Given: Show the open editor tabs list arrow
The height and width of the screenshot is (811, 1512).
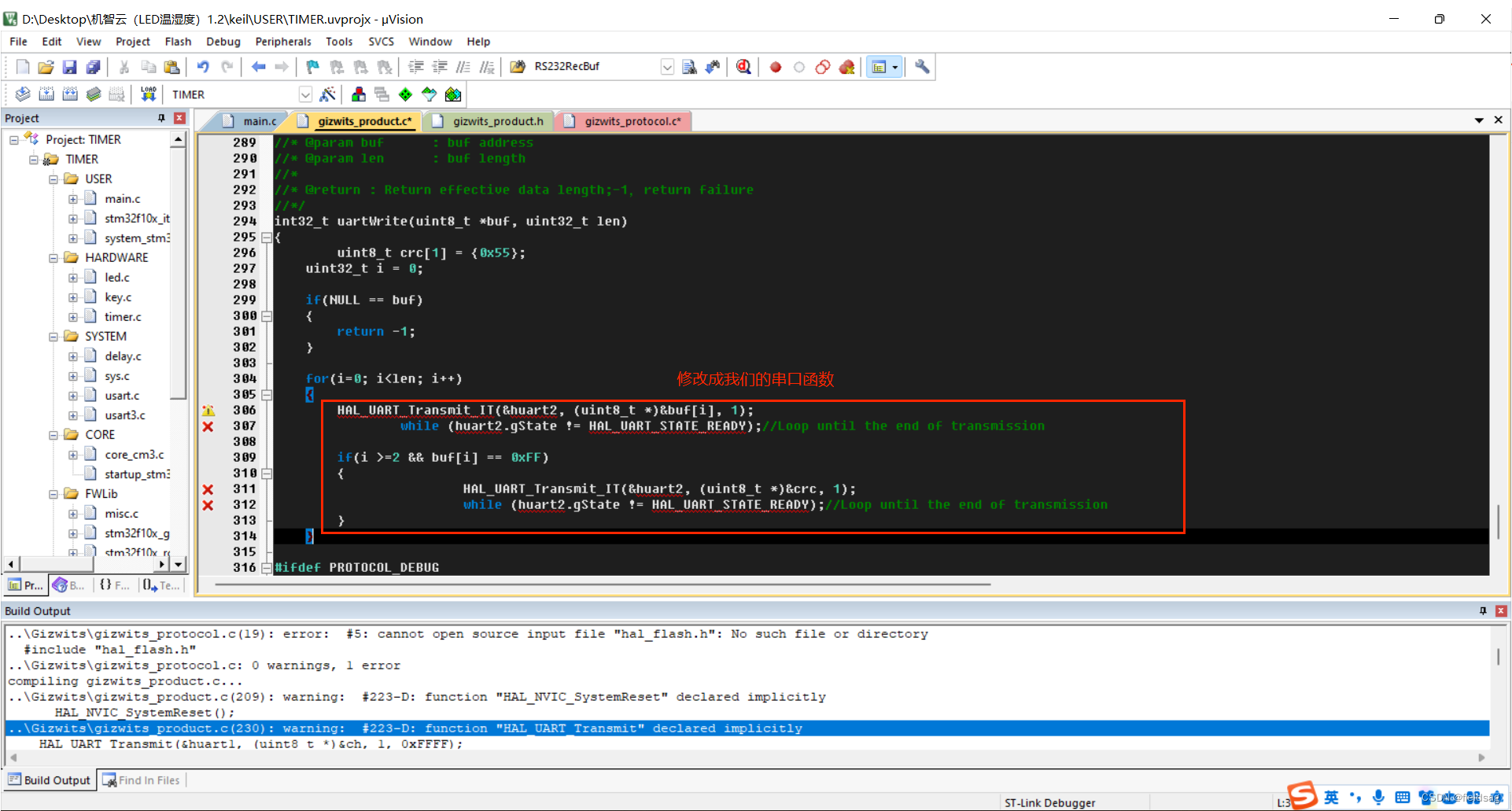Looking at the screenshot, I should 1479,120.
